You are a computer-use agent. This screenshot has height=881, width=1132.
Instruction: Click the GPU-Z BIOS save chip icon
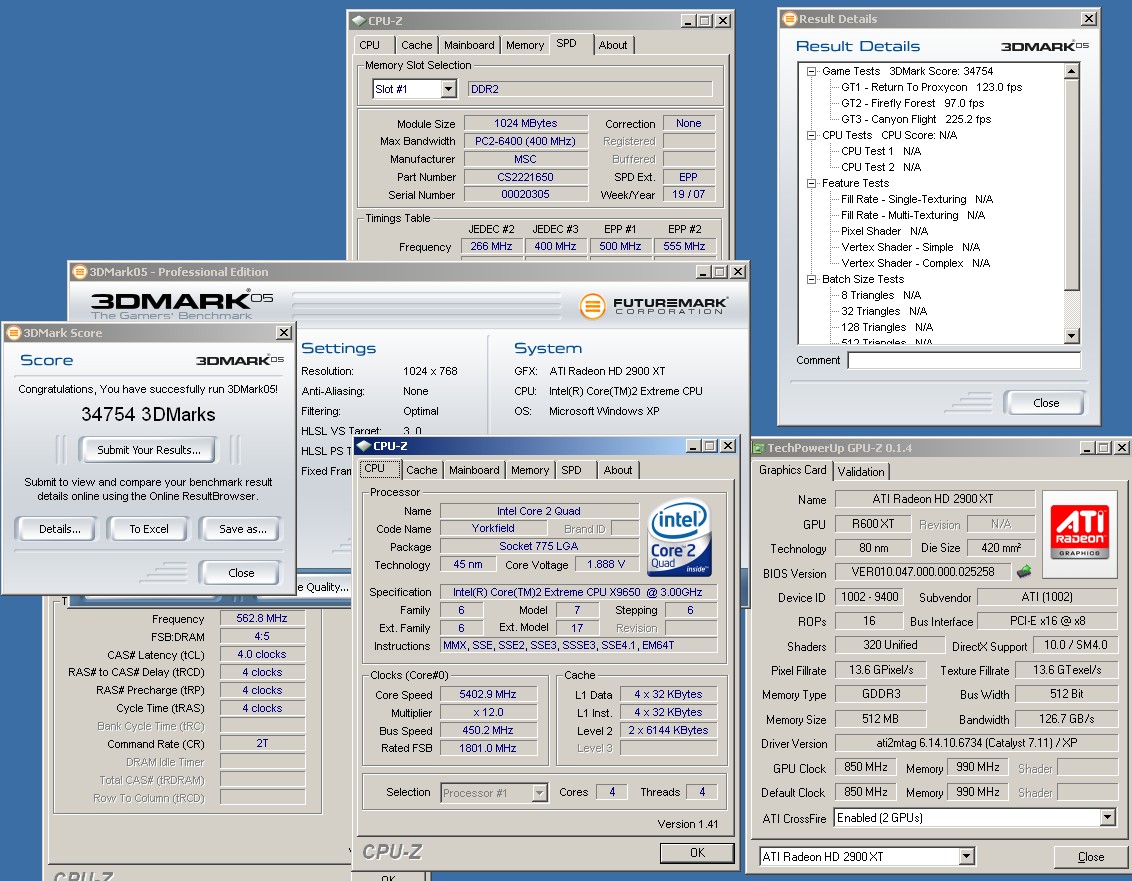[x=1023, y=571]
